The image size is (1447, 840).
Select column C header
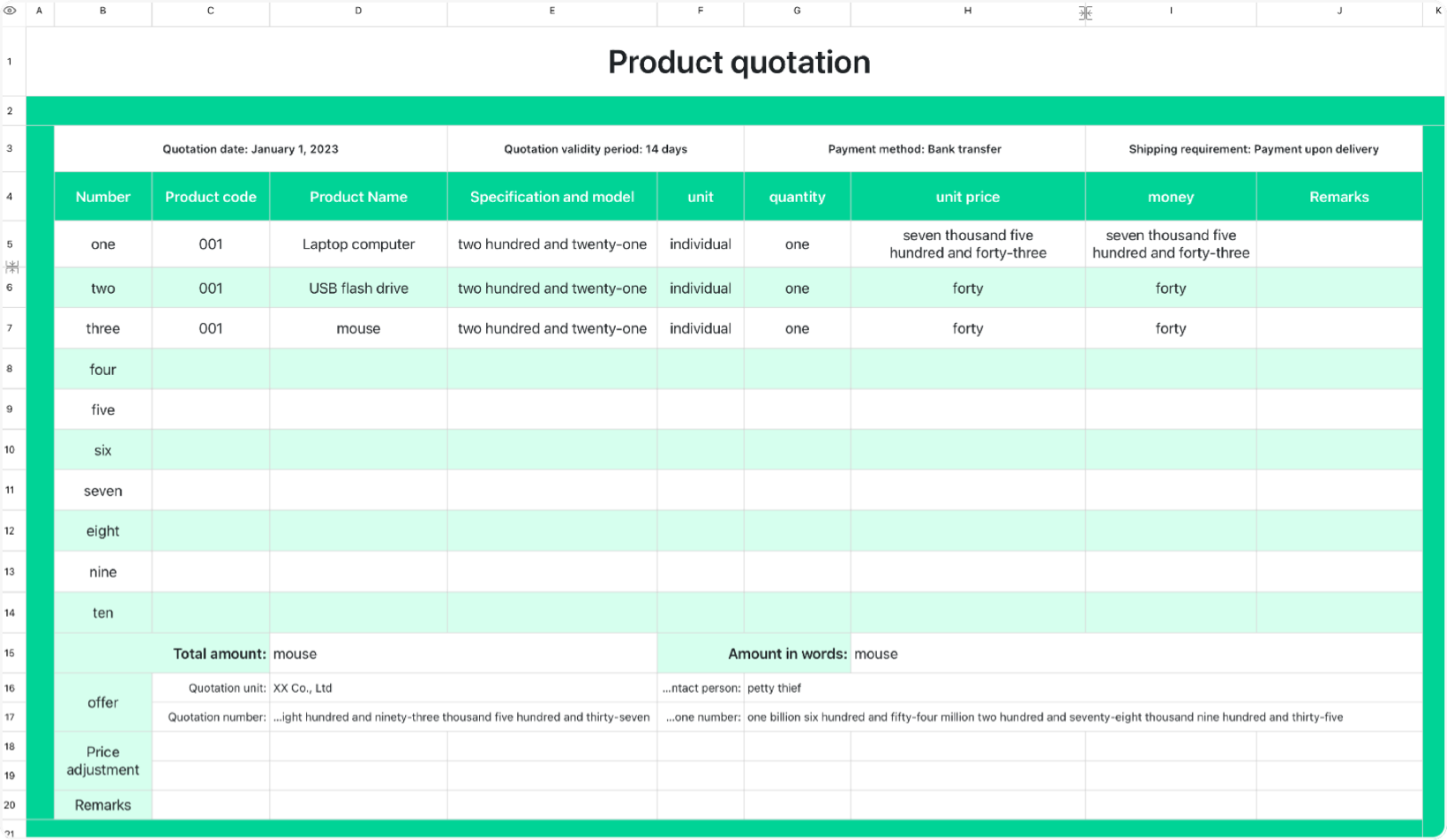pos(211,11)
